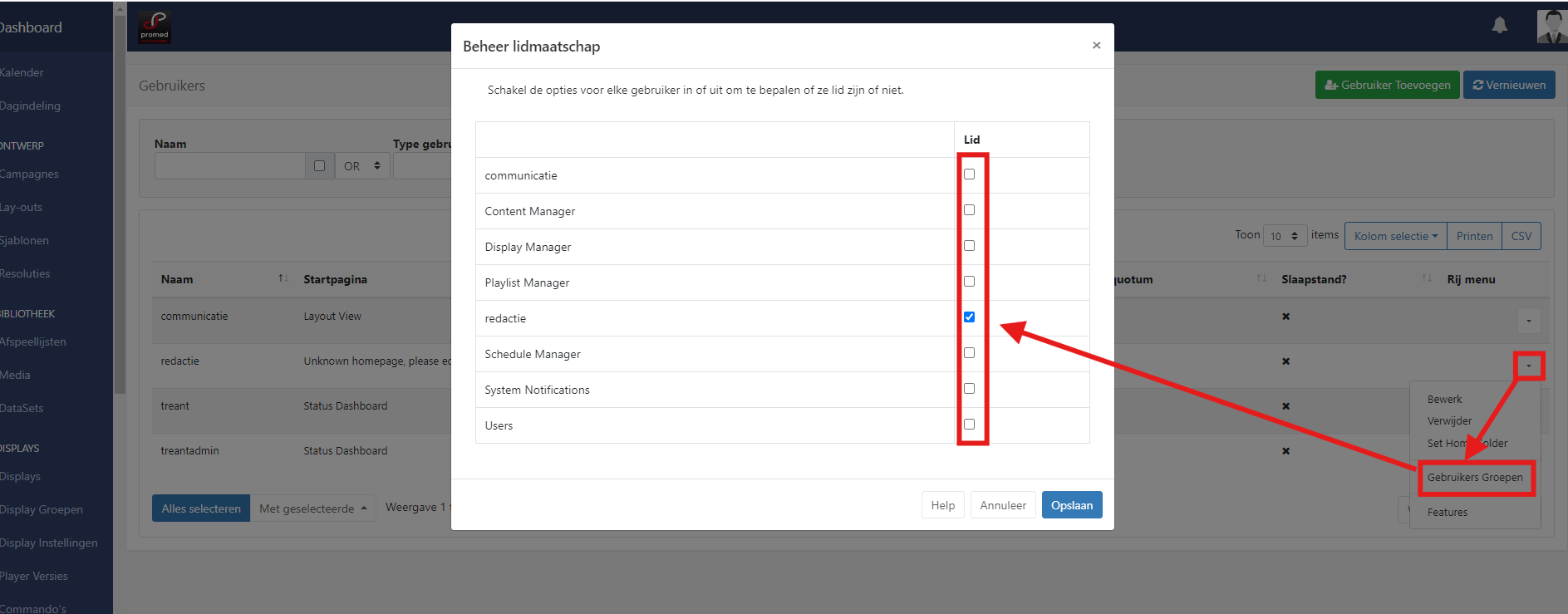Click the Naam filter input field
1568x614 pixels.
(229, 166)
